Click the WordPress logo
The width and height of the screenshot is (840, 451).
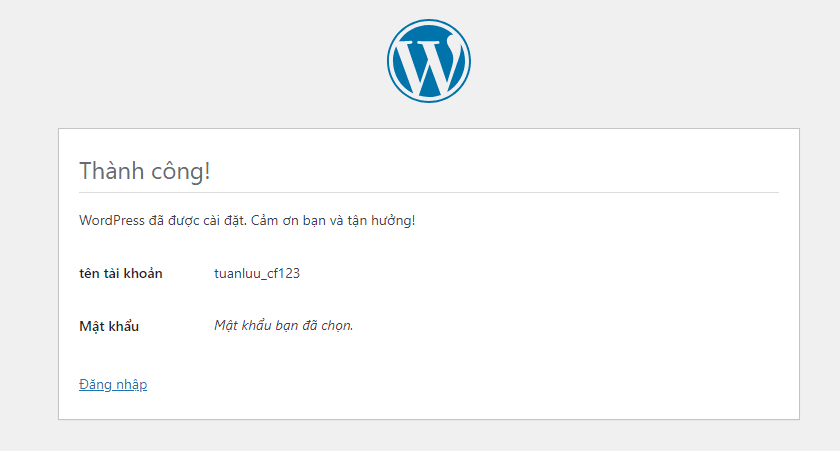click(x=429, y=61)
